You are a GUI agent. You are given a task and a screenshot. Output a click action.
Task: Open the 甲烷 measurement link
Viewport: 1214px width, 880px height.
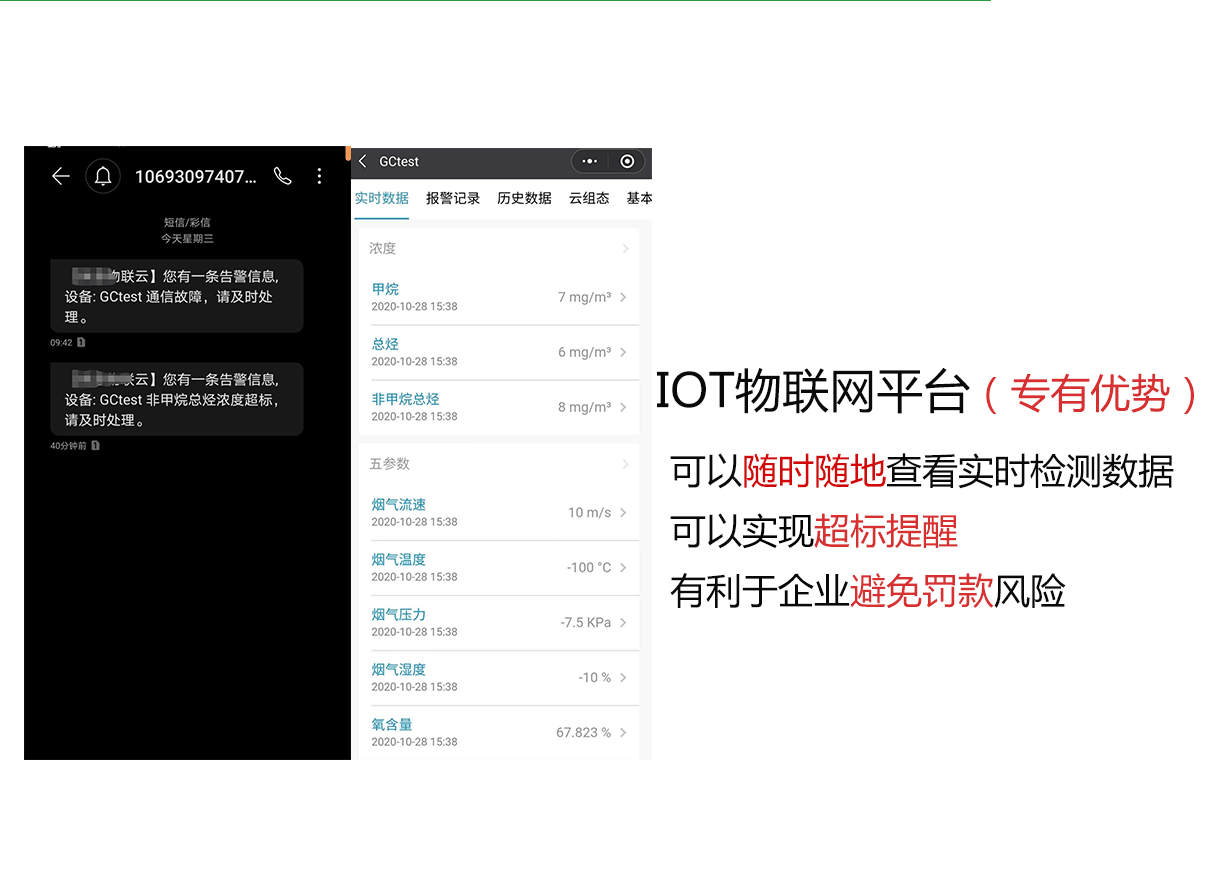point(385,289)
